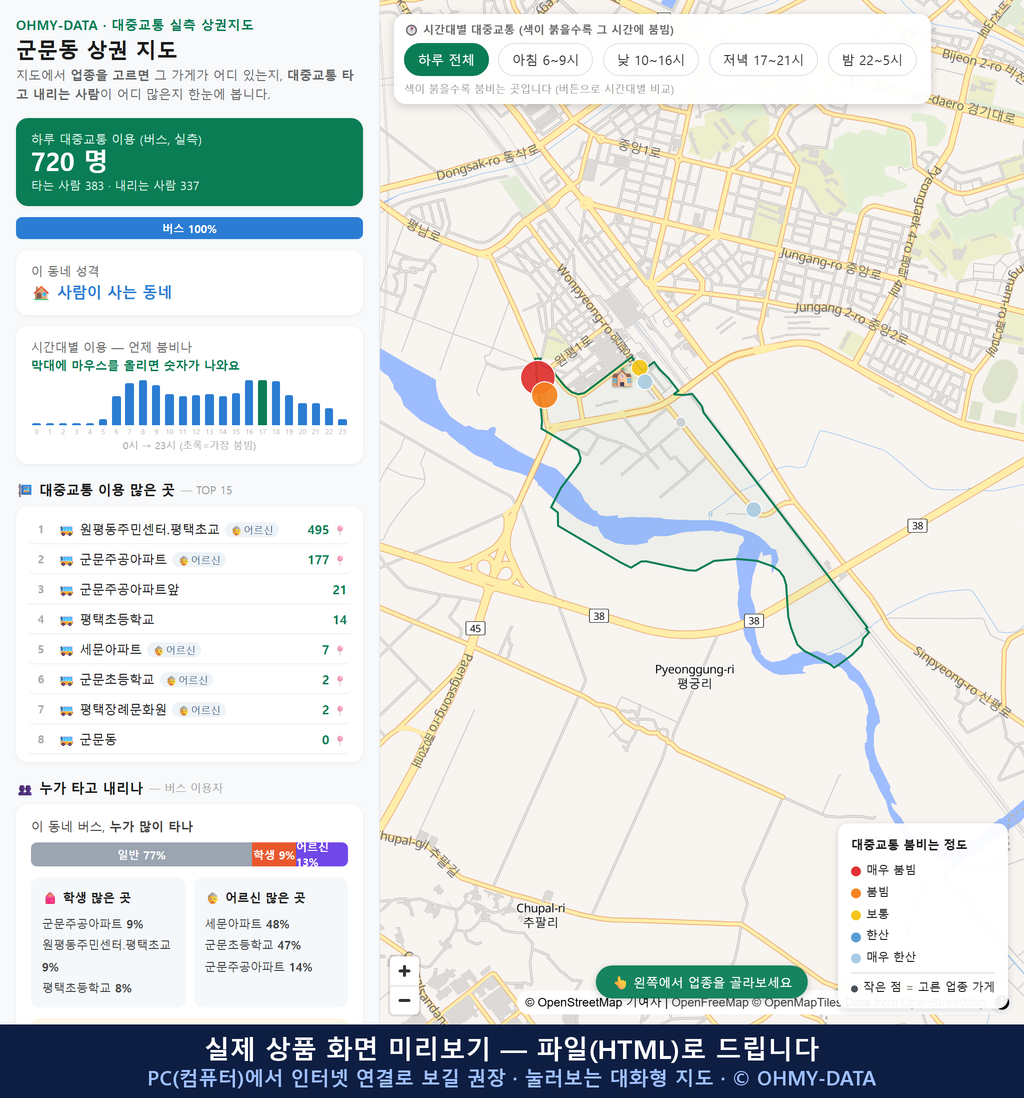Click the pin icon next to 177
This screenshot has width=1024, height=1098.
point(340,560)
